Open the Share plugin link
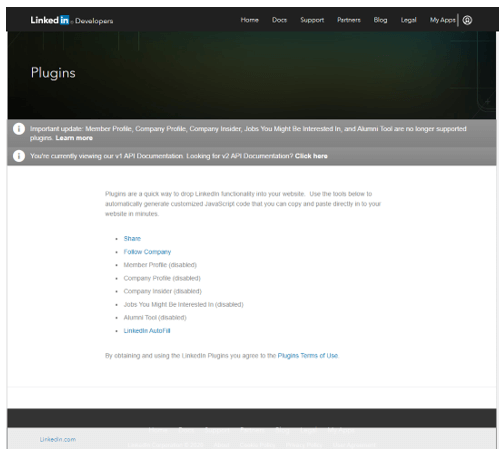The width and height of the screenshot is (504, 460). [132, 239]
